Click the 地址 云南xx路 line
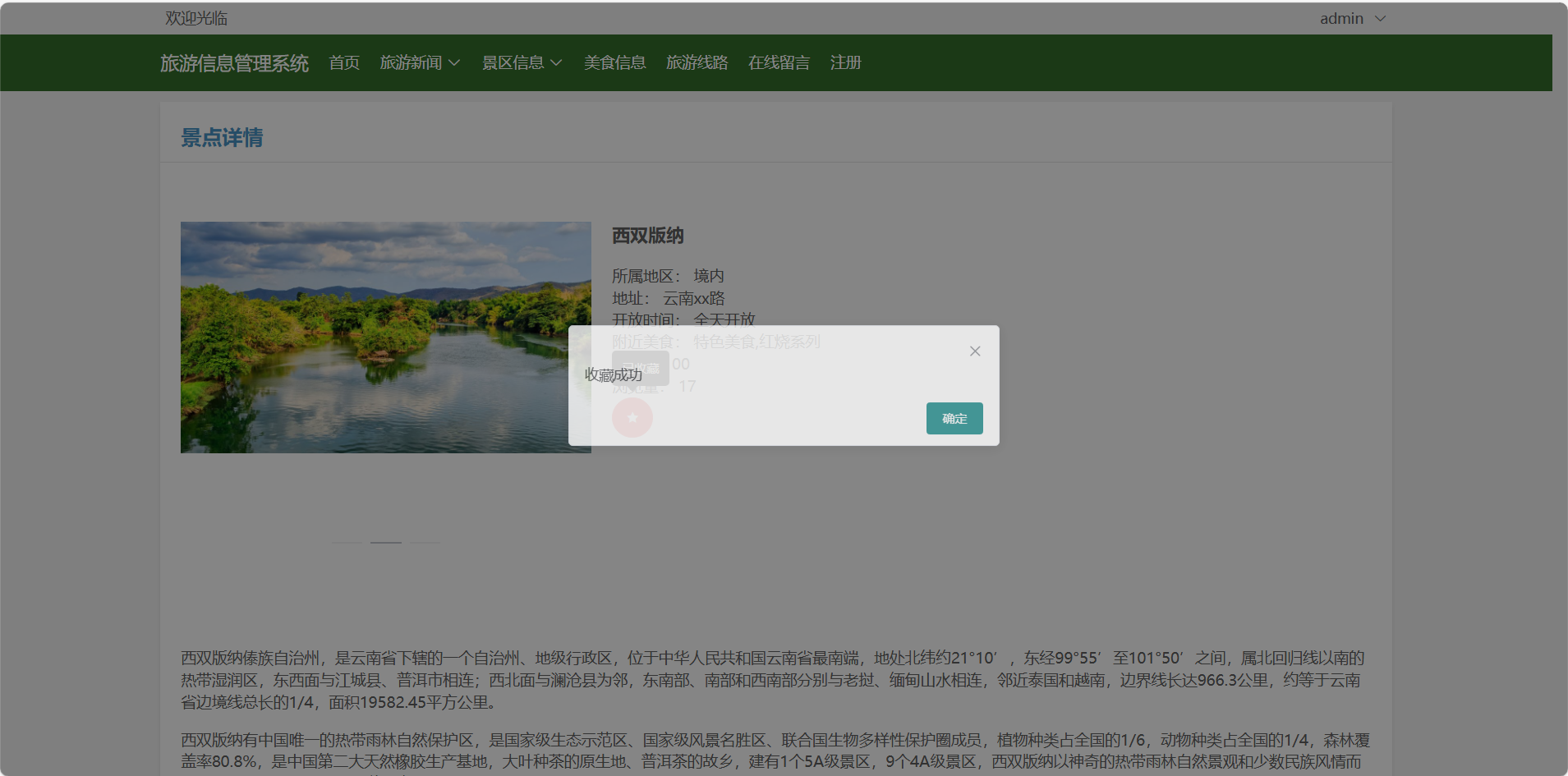 click(668, 298)
